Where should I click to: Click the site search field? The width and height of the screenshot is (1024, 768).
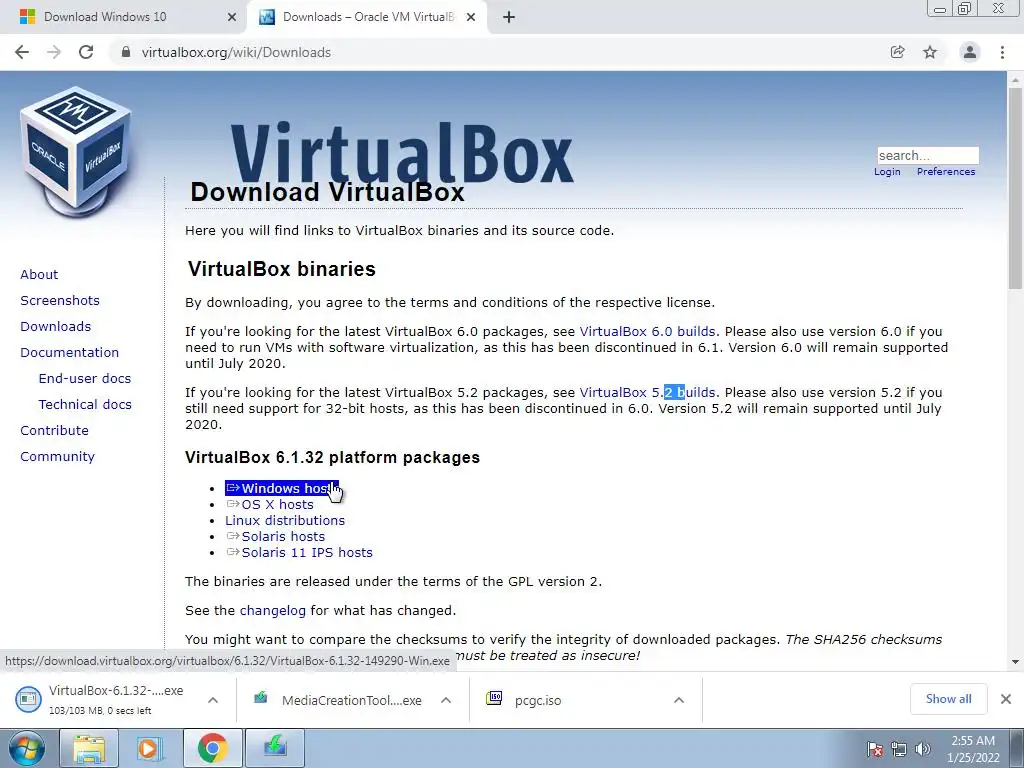(x=928, y=155)
